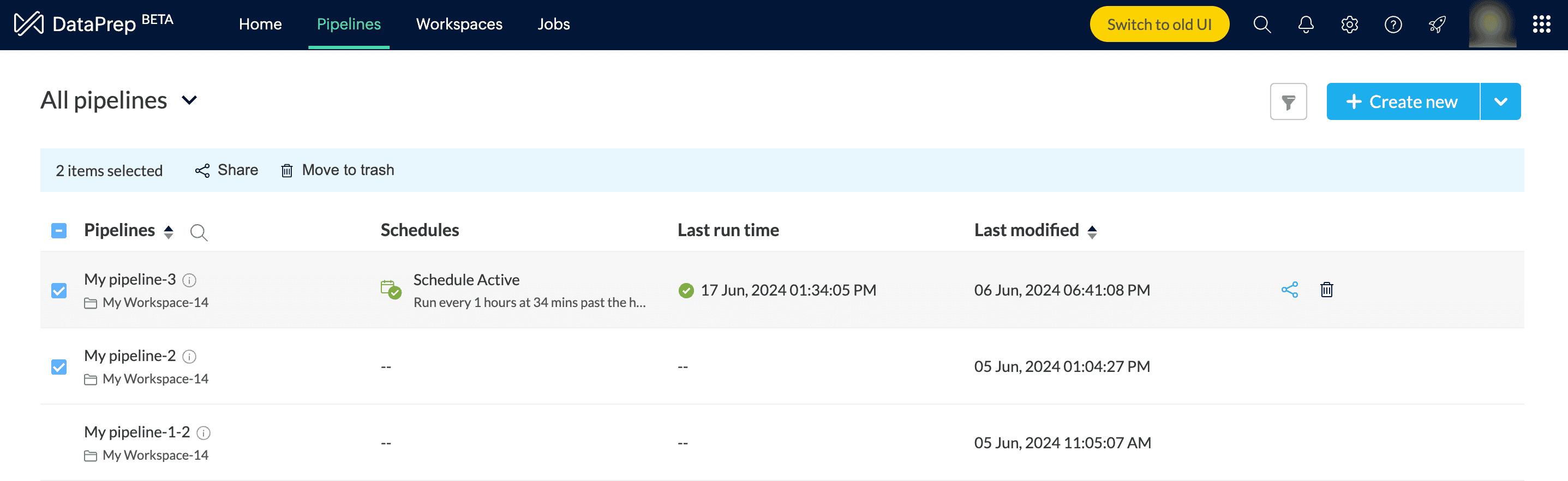Open the settings gear icon

tap(1349, 25)
